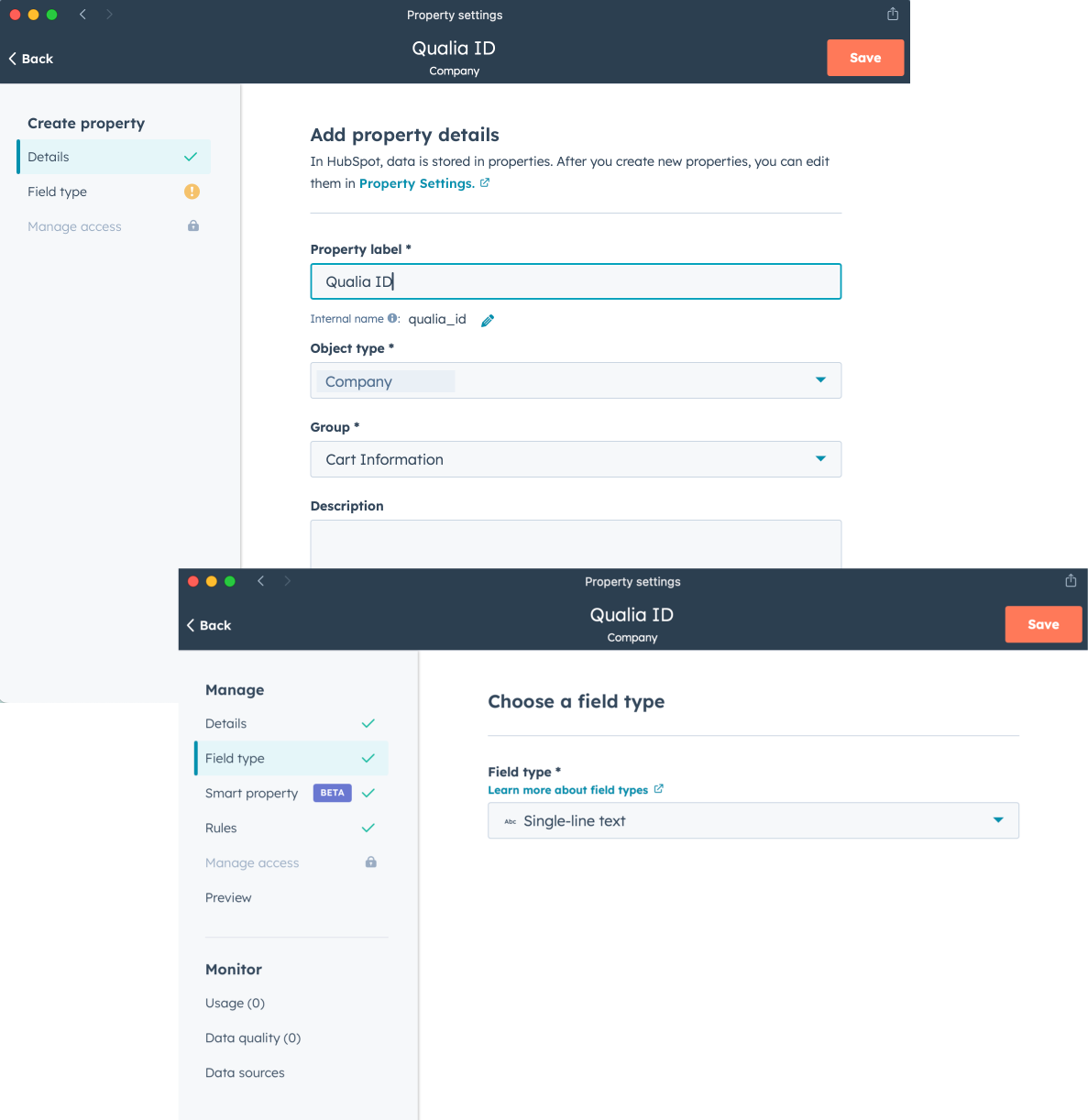1088x1120 pixels.
Task: Click Back in the top window
Action: click(x=30, y=59)
